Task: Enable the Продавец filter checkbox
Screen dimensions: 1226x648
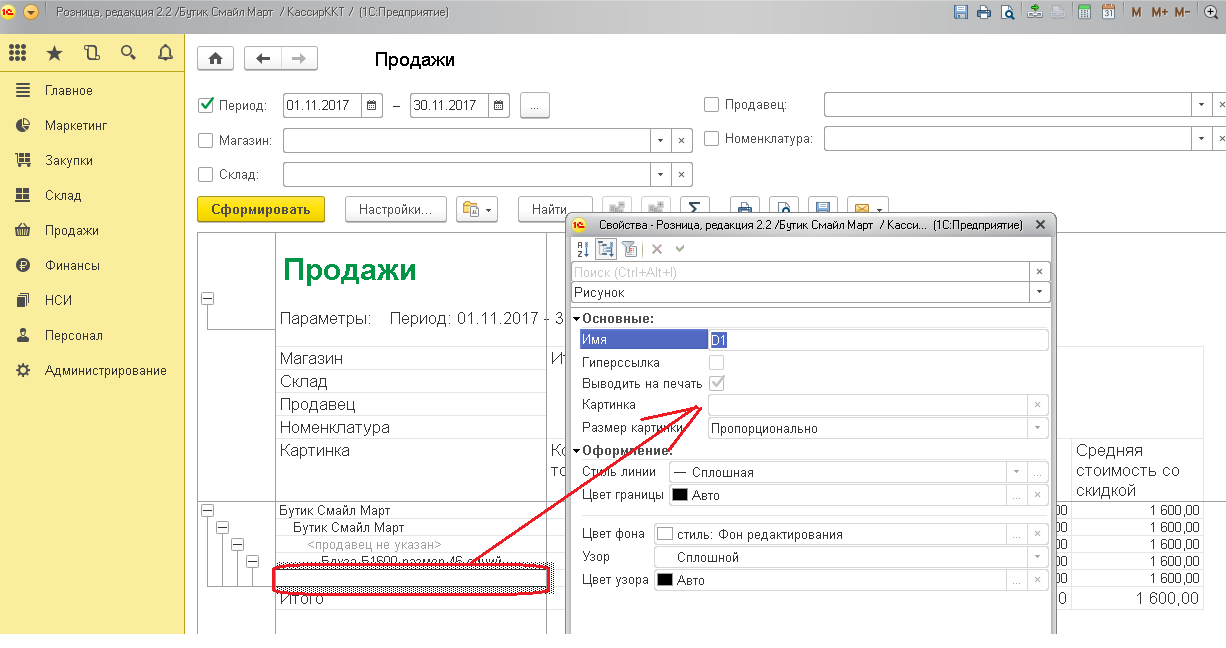Action: click(x=712, y=104)
